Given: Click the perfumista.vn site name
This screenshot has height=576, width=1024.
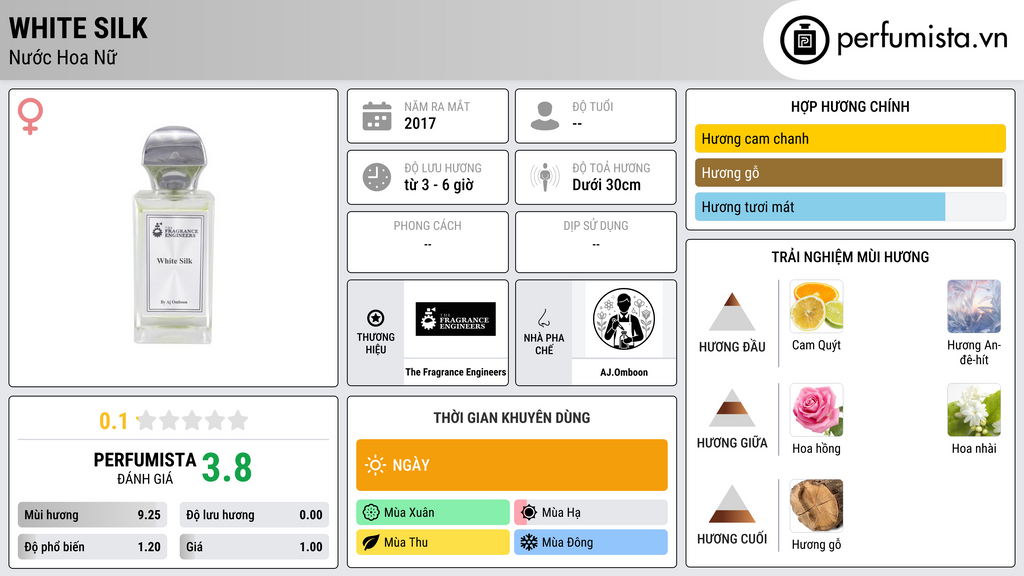Looking at the screenshot, I should click(x=922, y=39).
